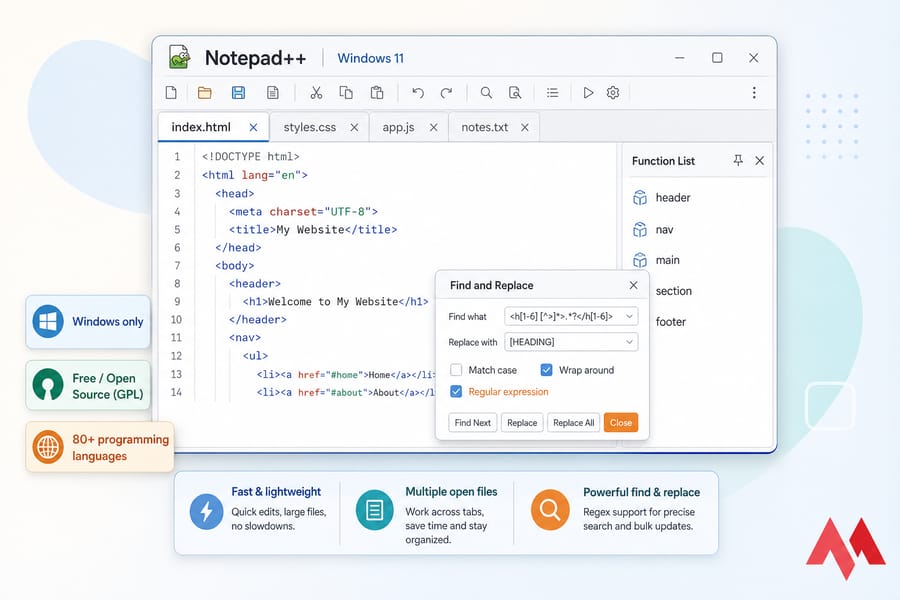Click the document page icon in toolbar
This screenshot has width=900, height=600.
[273, 92]
